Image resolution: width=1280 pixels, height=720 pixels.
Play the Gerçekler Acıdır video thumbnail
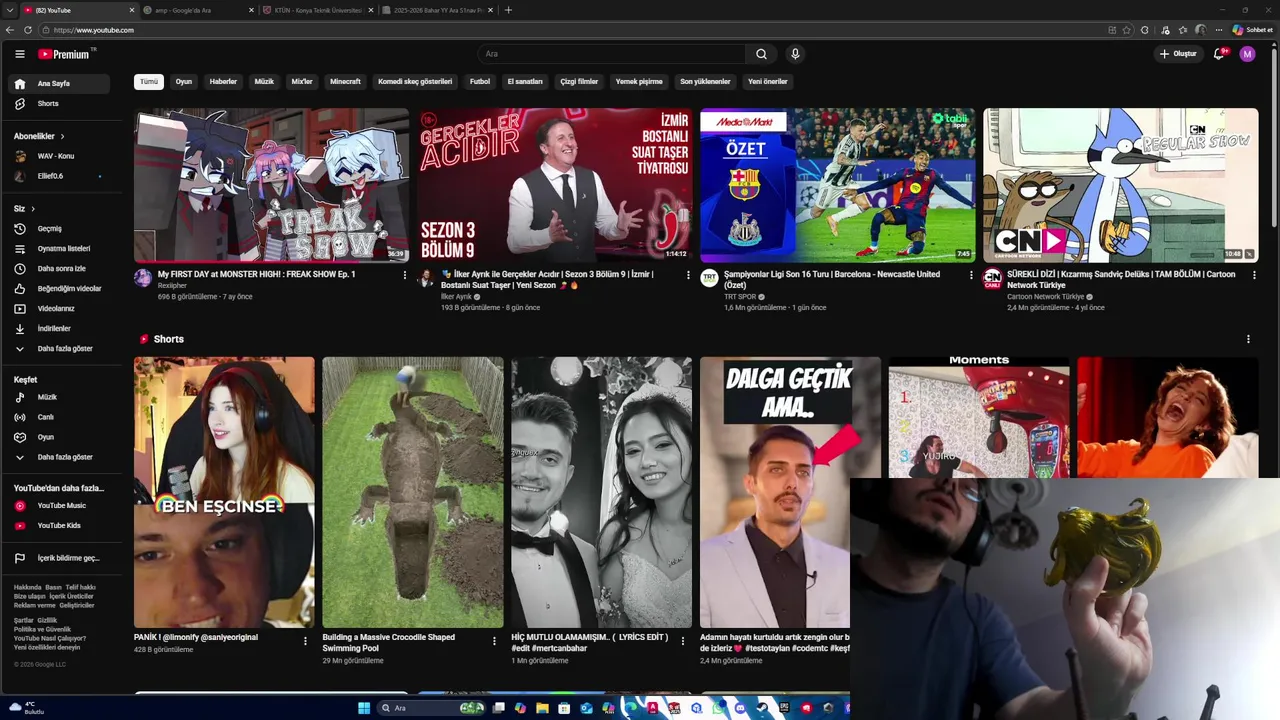click(x=554, y=185)
